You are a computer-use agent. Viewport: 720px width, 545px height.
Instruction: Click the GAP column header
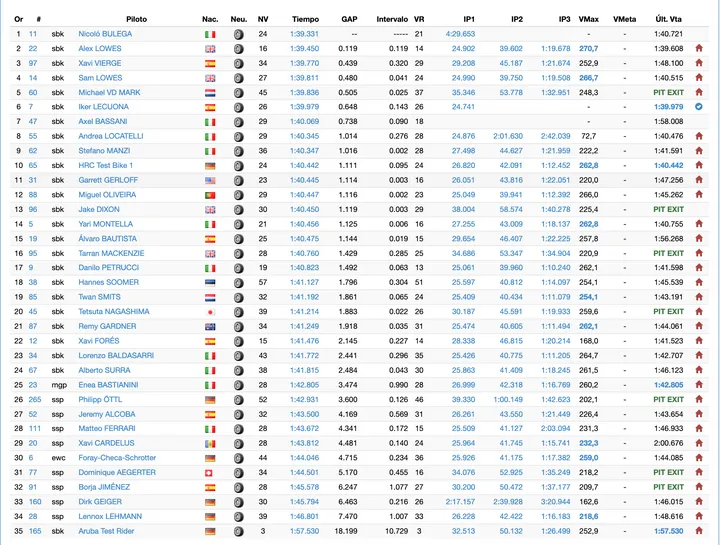coord(349,19)
